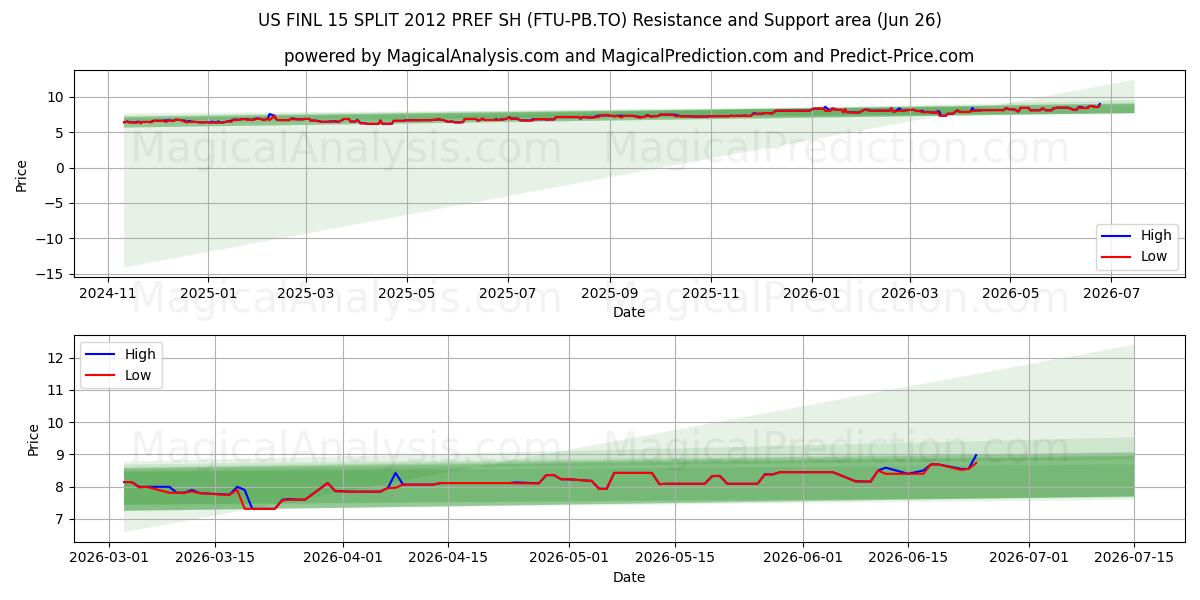Click the 2026-03-01 date tick label
This screenshot has width=1200, height=600.
click(109, 559)
